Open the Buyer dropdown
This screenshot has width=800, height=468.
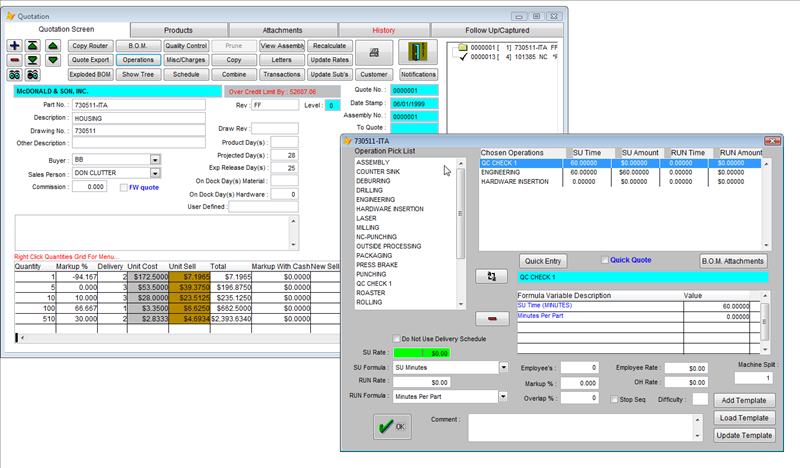[x=155, y=159]
